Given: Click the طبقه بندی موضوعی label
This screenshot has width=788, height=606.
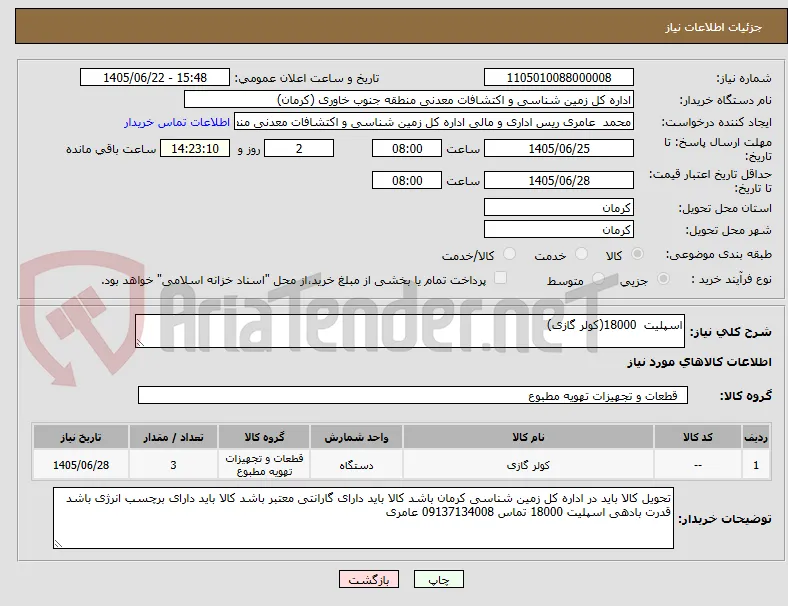Looking at the screenshot, I should click(x=719, y=254).
